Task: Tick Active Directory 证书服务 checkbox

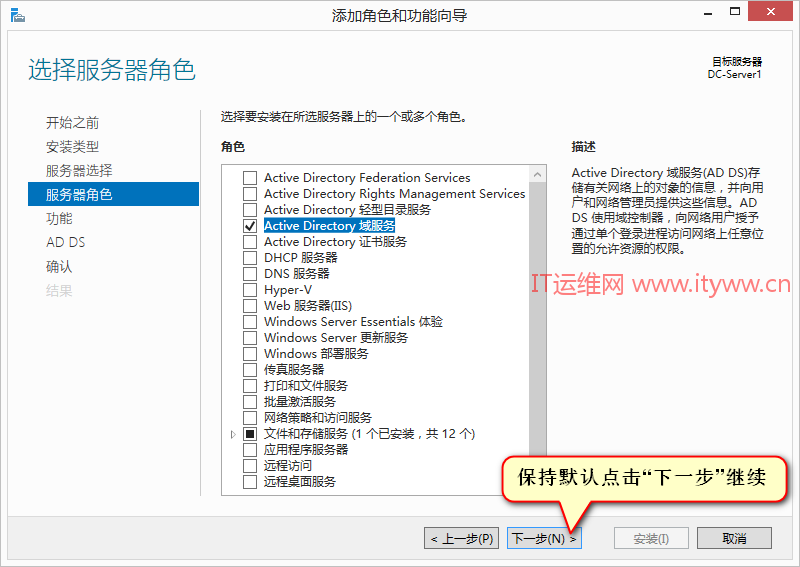Action: (x=250, y=241)
